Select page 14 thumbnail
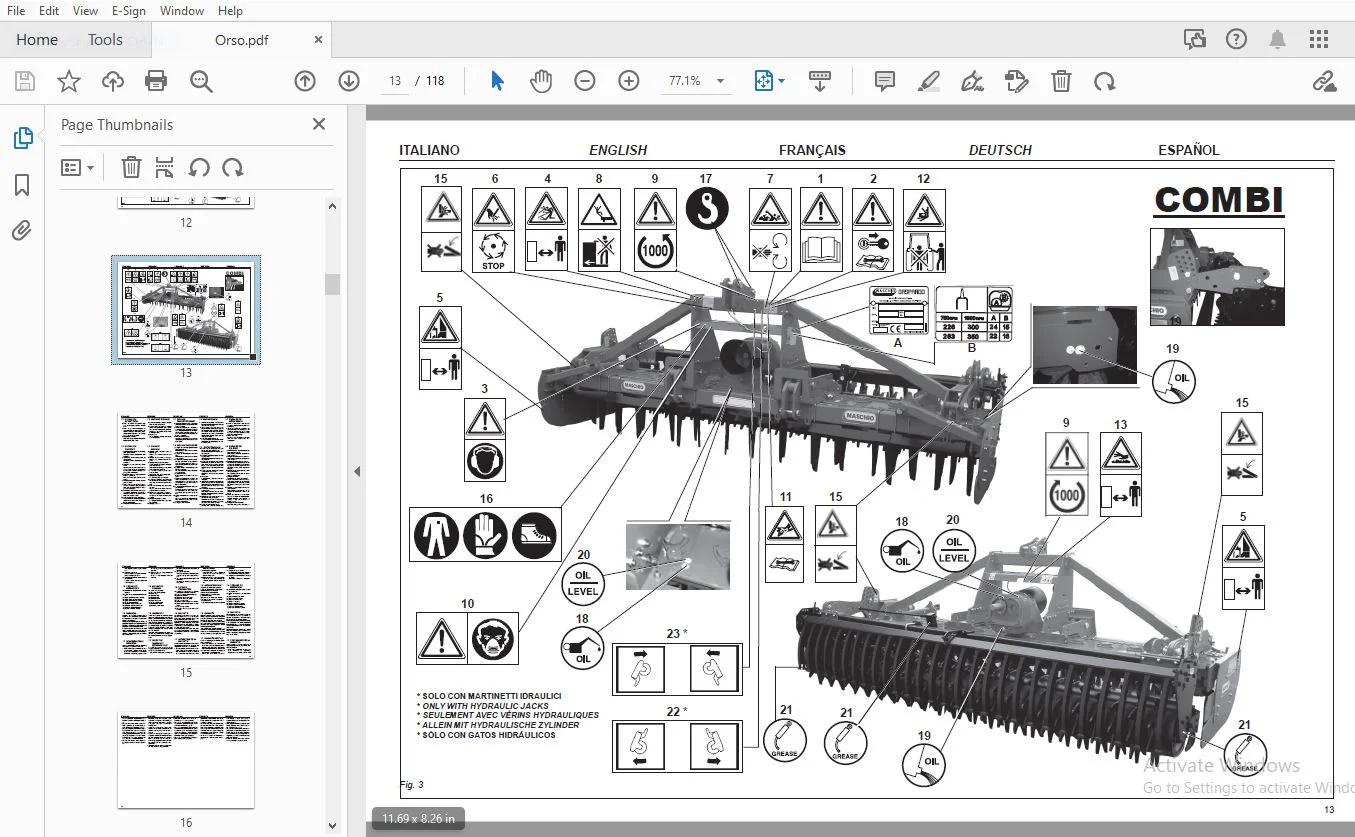Image resolution: width=1355 pixels, height=837 pixels. tap(186, 460)
